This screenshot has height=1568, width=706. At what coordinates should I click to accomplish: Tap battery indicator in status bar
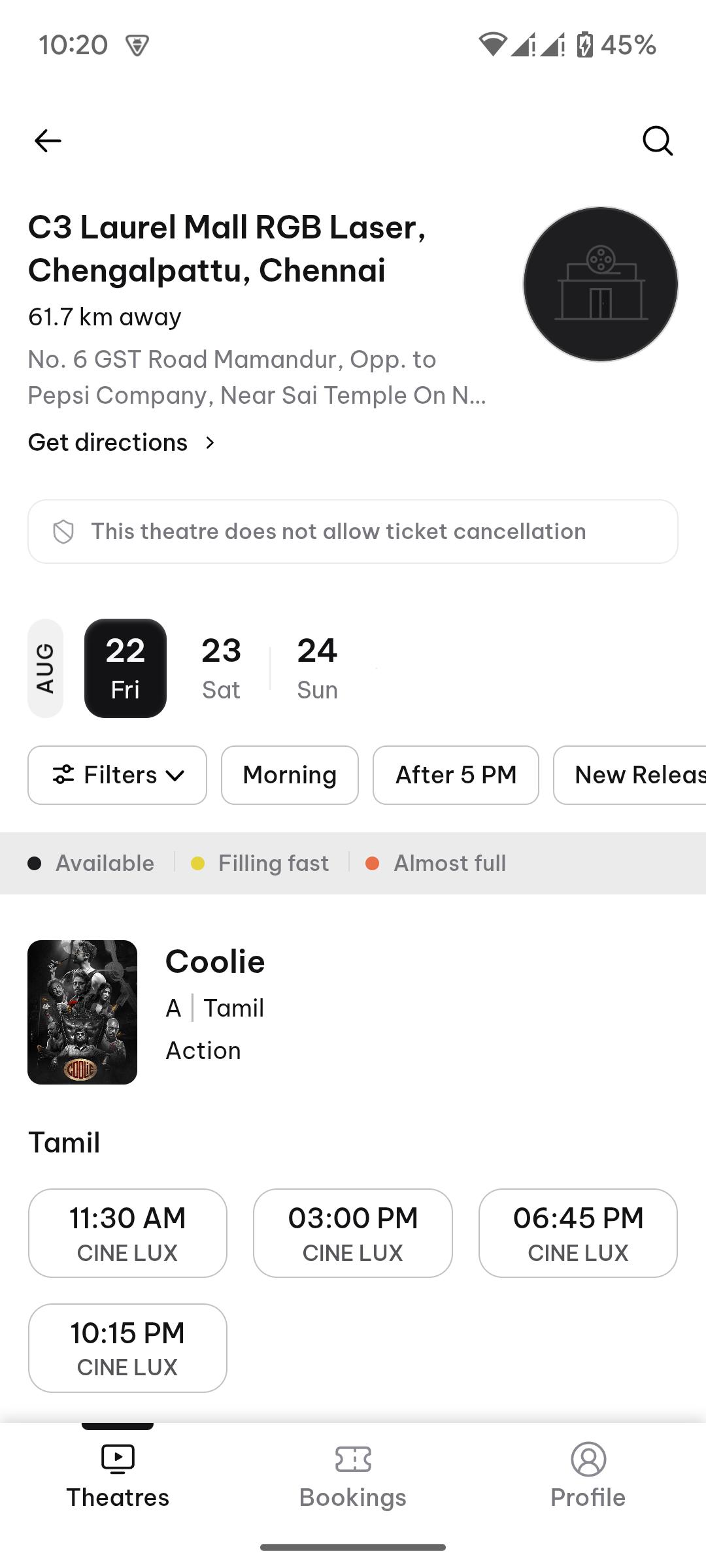point(585,45)
